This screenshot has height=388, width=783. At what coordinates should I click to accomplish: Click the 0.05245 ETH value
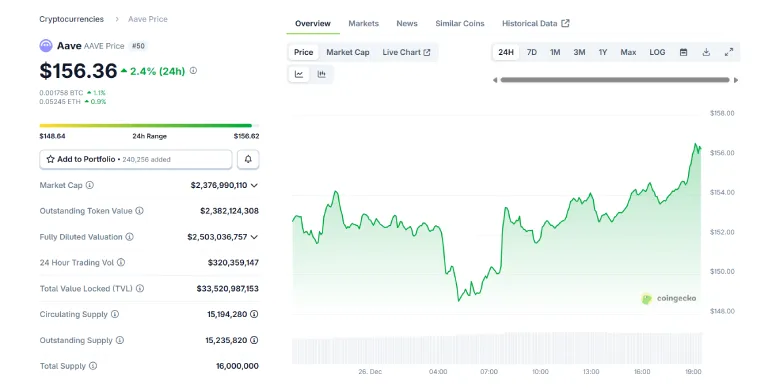60,101
